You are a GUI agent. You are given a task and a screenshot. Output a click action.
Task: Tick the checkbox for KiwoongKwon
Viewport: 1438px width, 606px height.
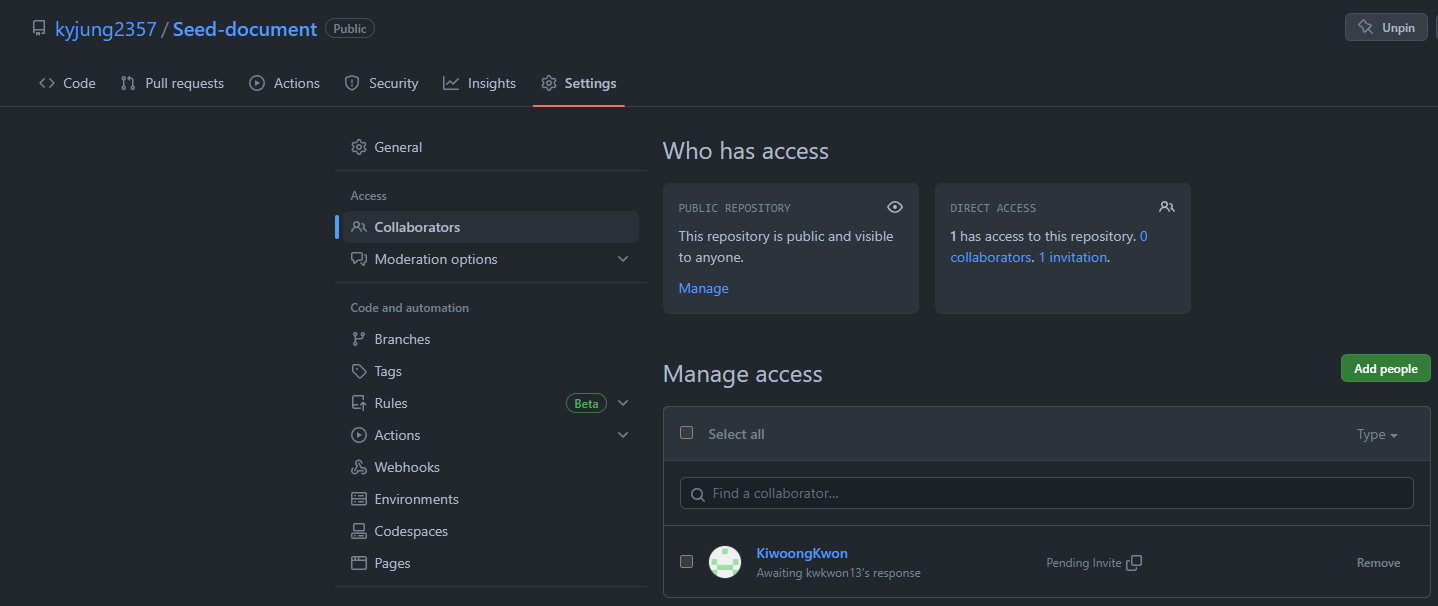pos(686,561)
